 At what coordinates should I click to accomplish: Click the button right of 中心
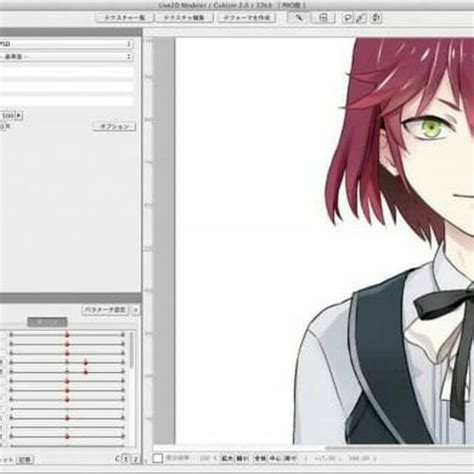291,459
